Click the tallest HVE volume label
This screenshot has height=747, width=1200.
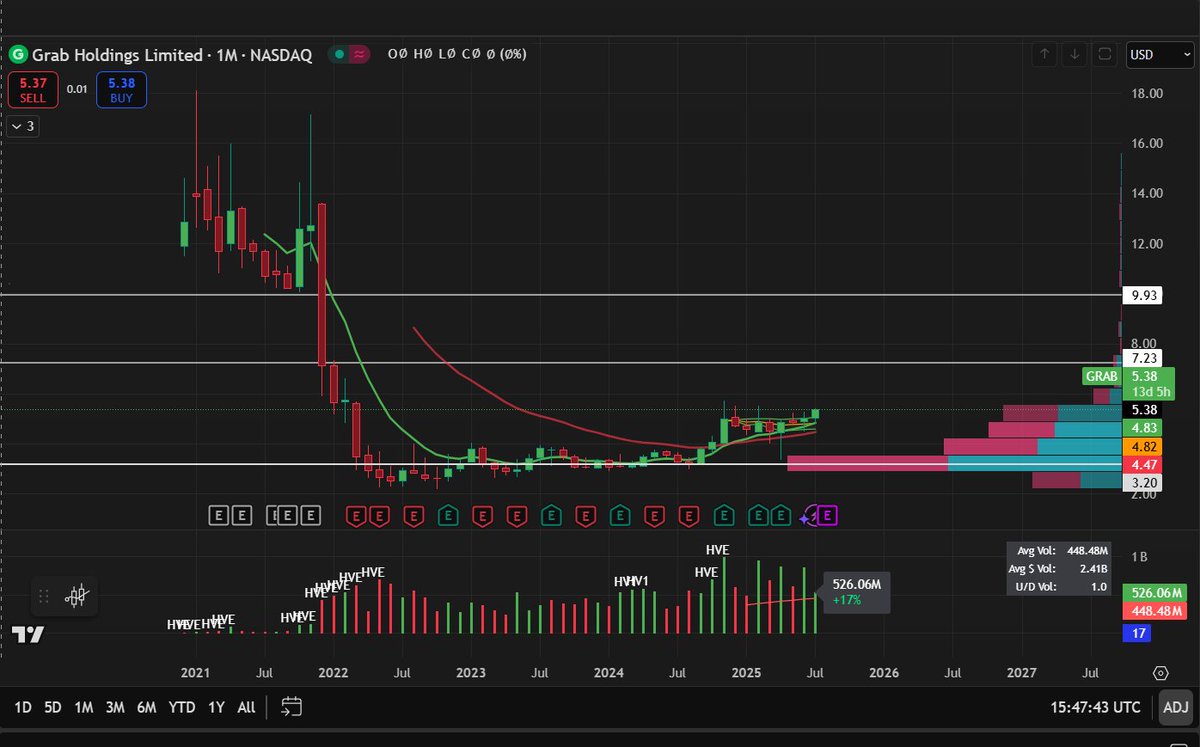[717, 550]
